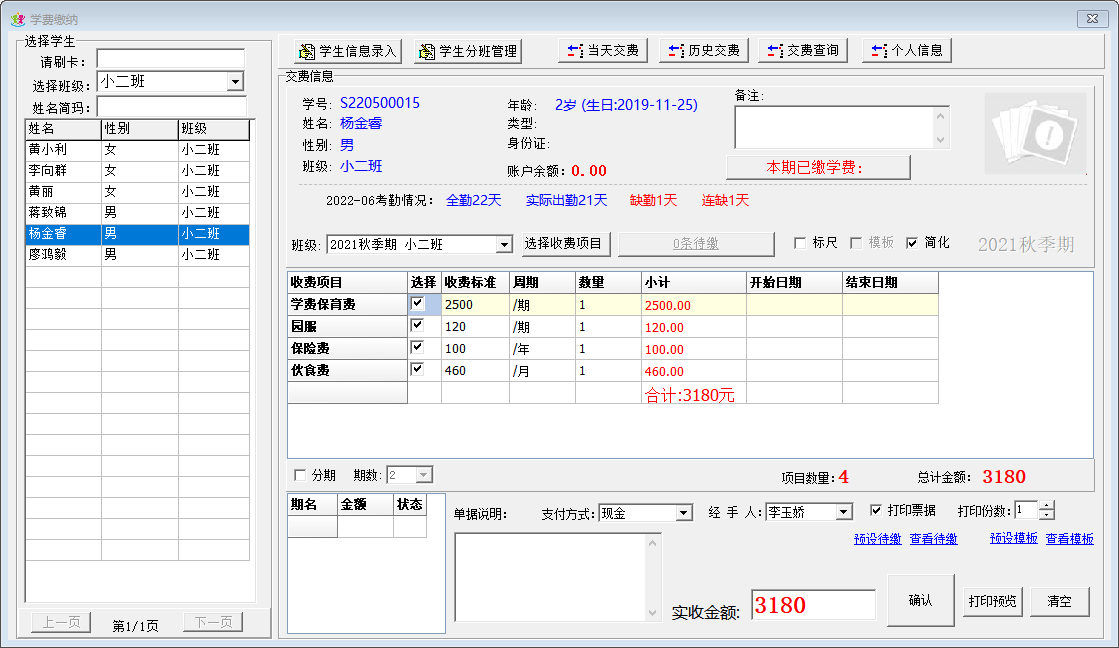This screenshot has width=1119, height=648.
Task: Click the 实收金额 input field
Action: [x=812, y=605]
